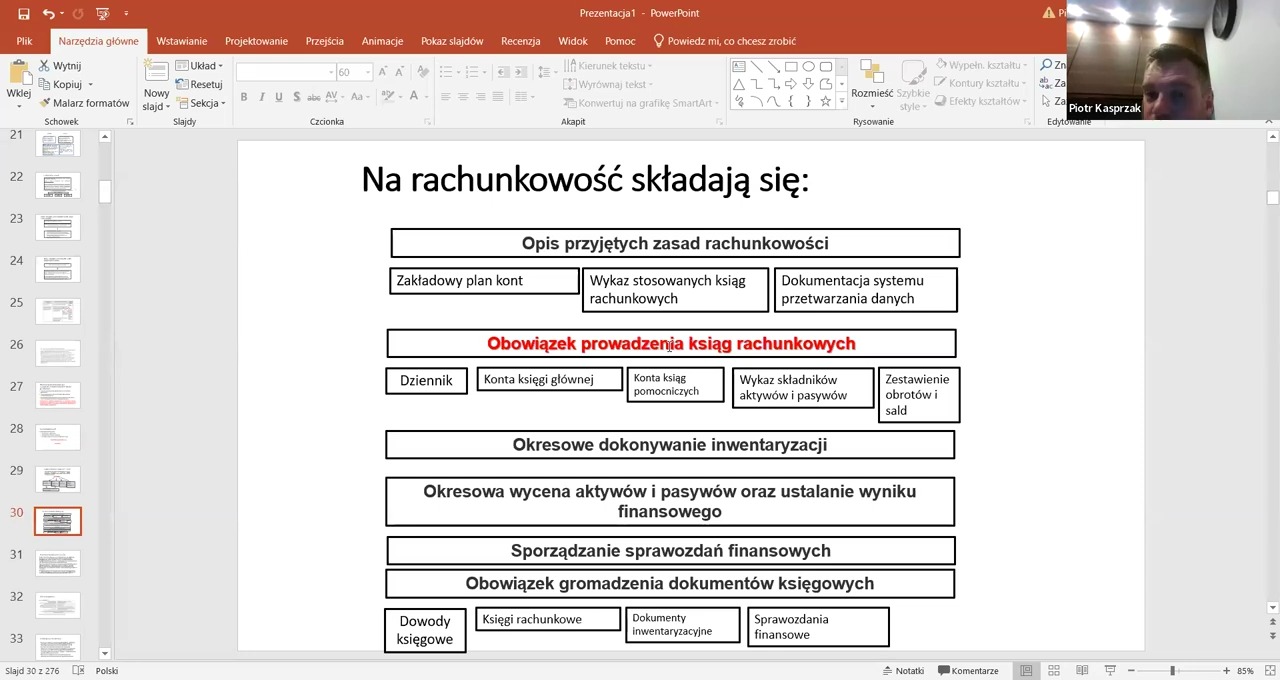Image resolution: width=1280 pixels, height=680 pixels.
Task: Open Kierunek tekstu text direction
Action: coord(608,66)
